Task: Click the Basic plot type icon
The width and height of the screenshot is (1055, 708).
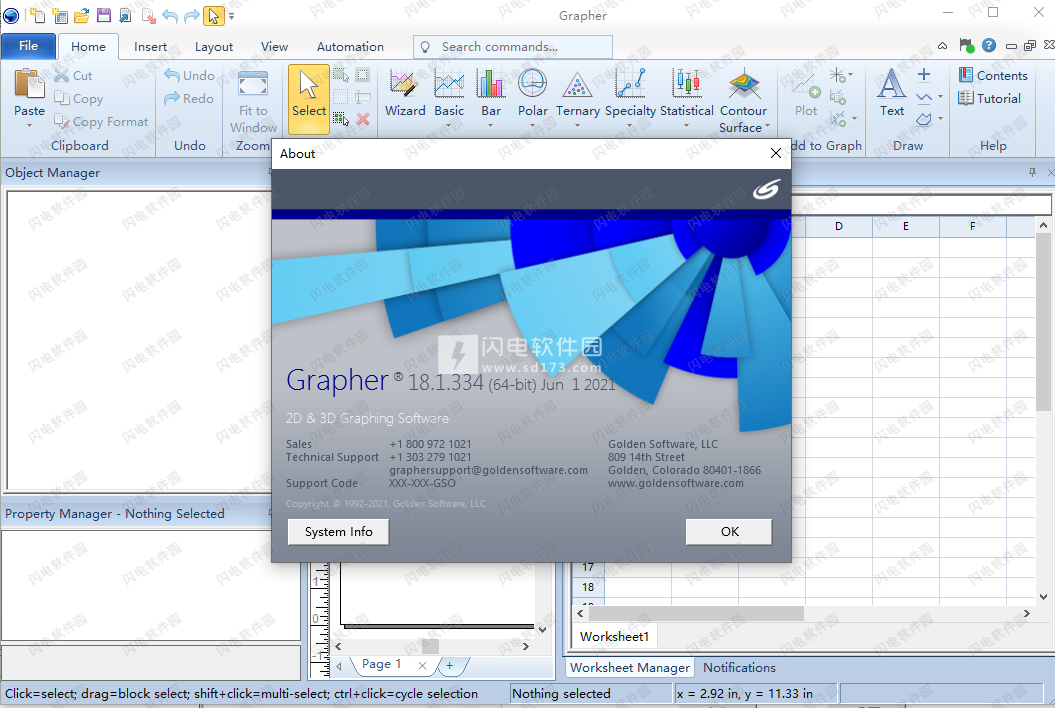Action: coord(449,83)
